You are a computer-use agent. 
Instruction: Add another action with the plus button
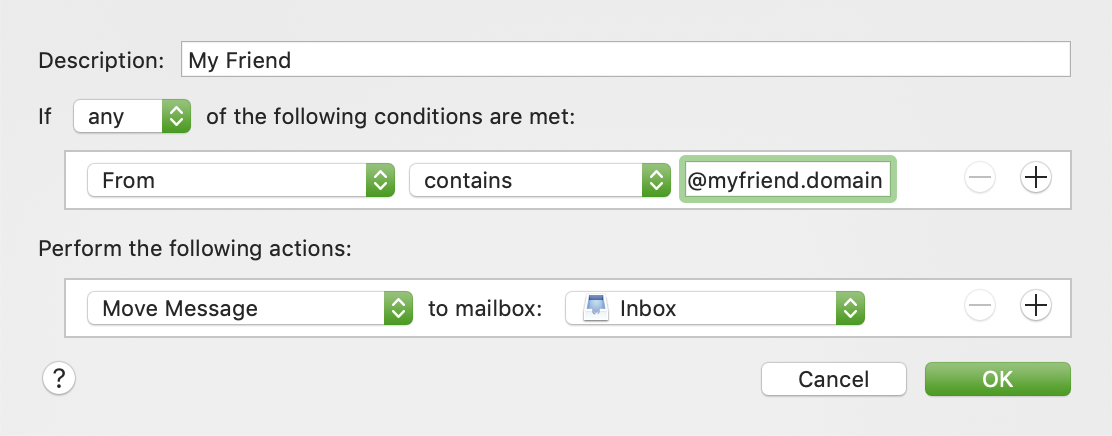coord(1037,307)
